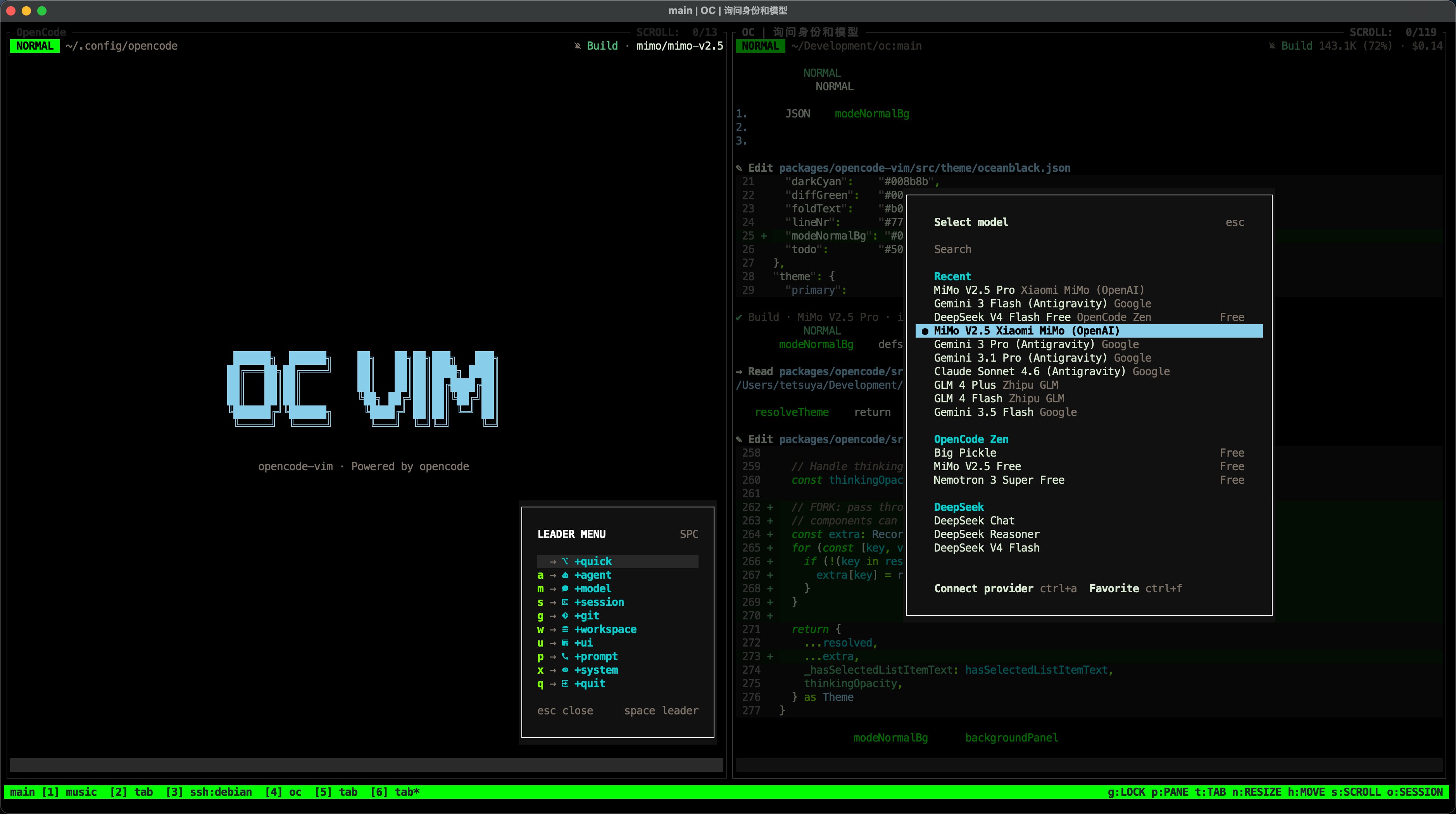
Task: Select Gemini 3 Pro (Antigravity) model
Action: pyautogui.click(x=1089, y=344)
